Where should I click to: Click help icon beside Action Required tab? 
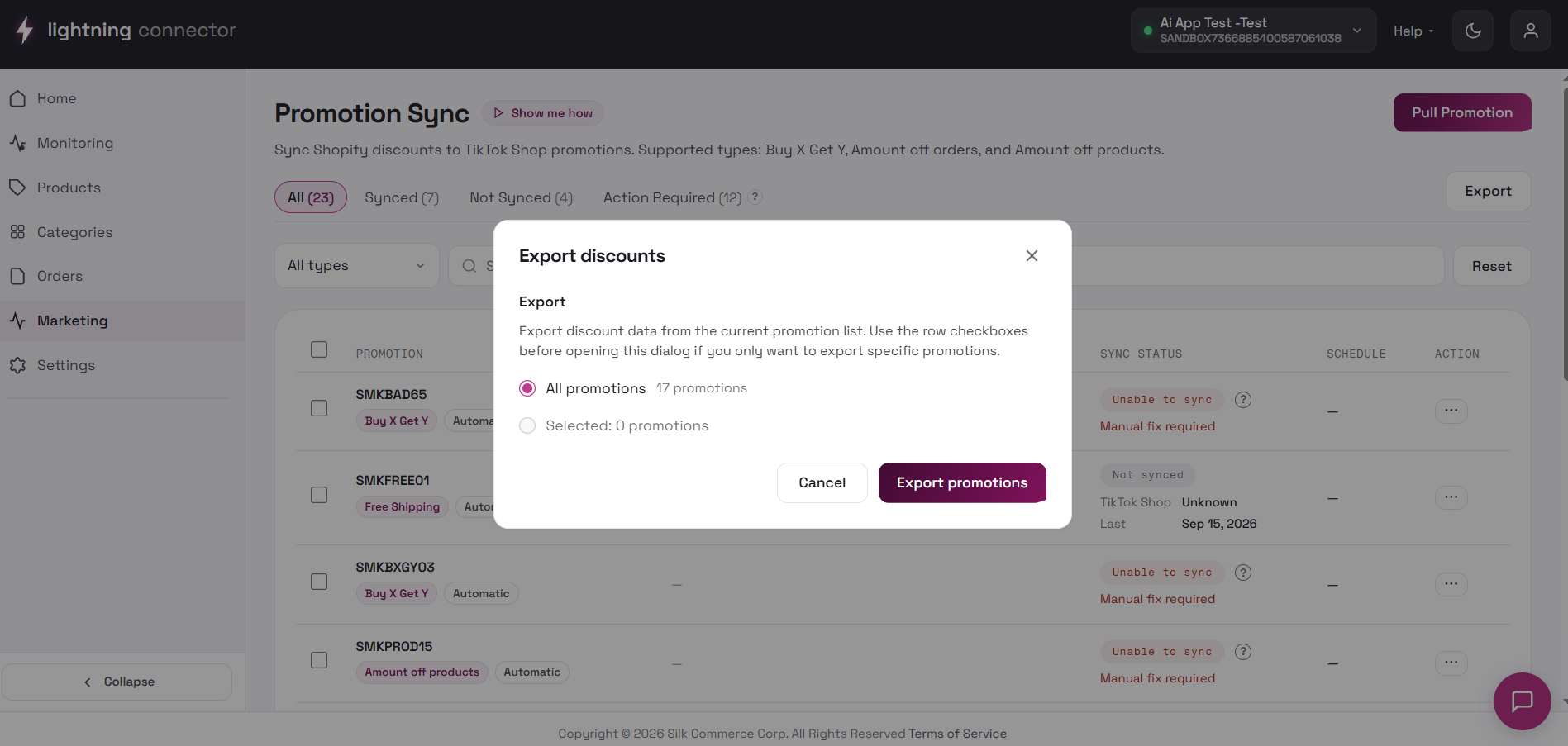(755, 197)
